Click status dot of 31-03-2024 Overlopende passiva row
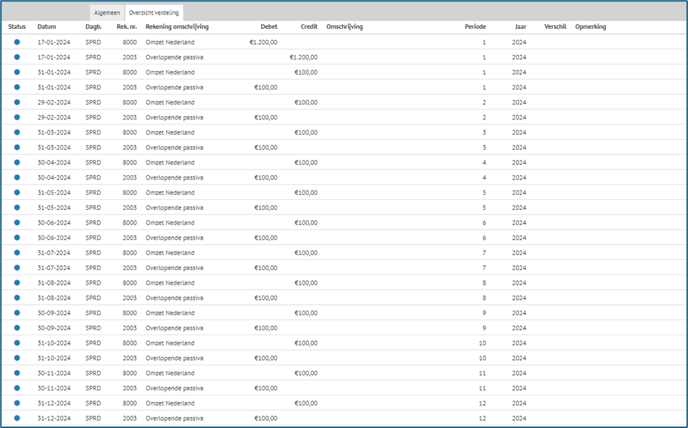Image resolution: width=688 pixels, height=428 pixels. (x=17, y=147)
